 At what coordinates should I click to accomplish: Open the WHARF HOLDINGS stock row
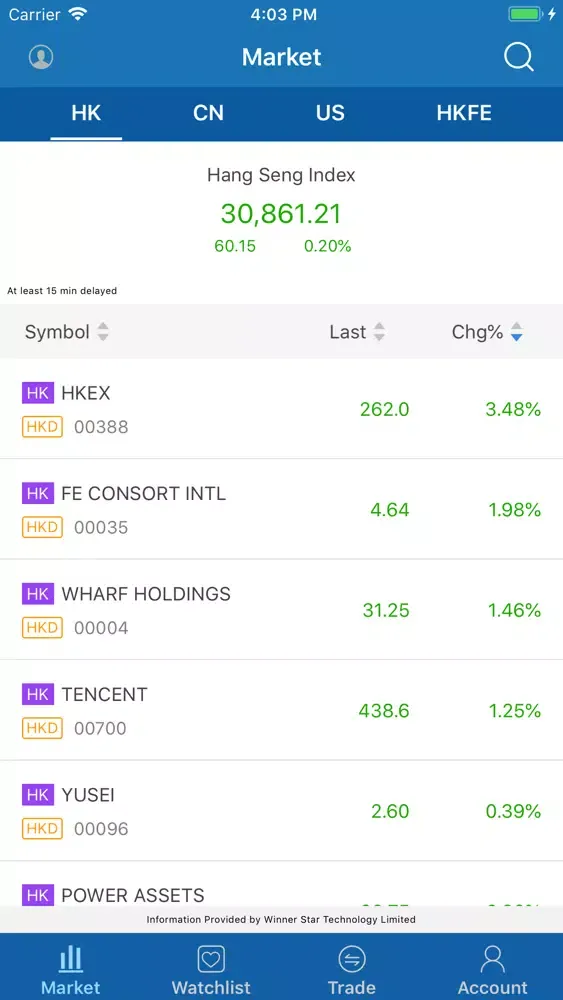(281, 610)
